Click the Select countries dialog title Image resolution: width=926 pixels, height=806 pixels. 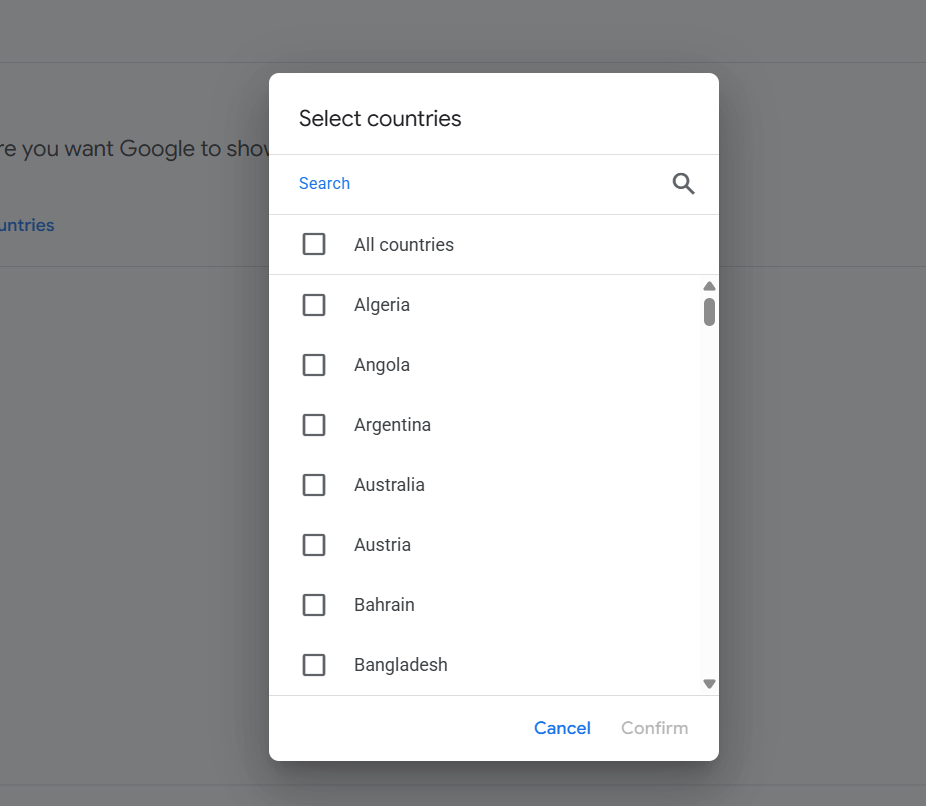(x=380, y=119)
